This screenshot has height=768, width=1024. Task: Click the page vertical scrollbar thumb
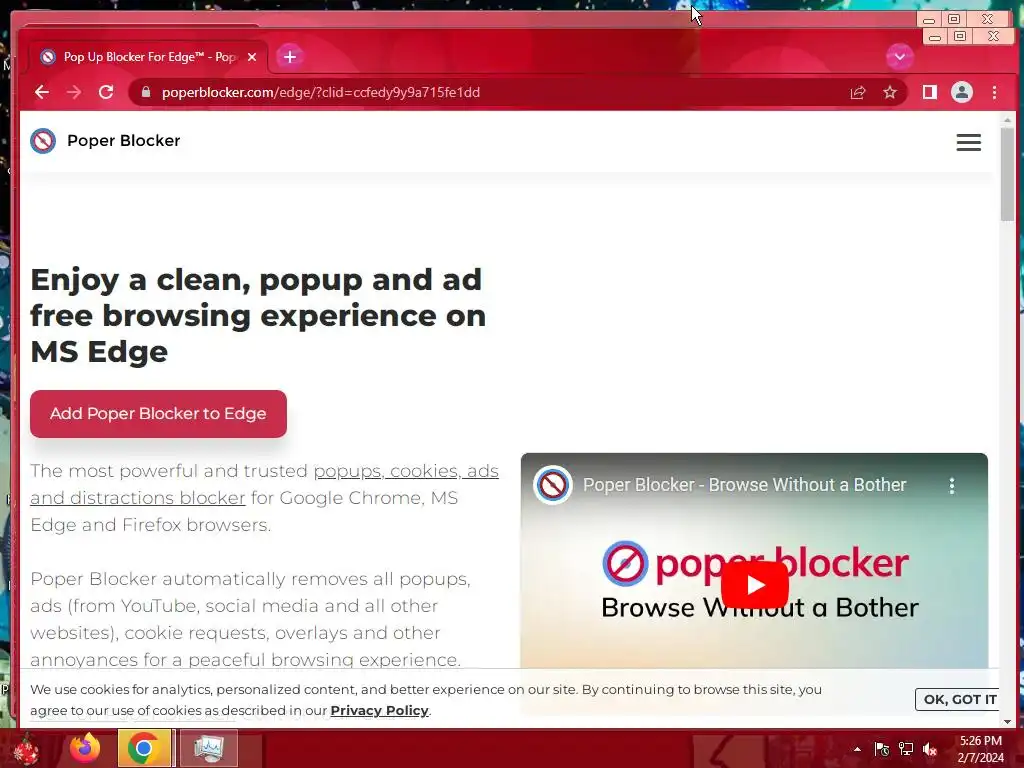tap(1007, 173)
